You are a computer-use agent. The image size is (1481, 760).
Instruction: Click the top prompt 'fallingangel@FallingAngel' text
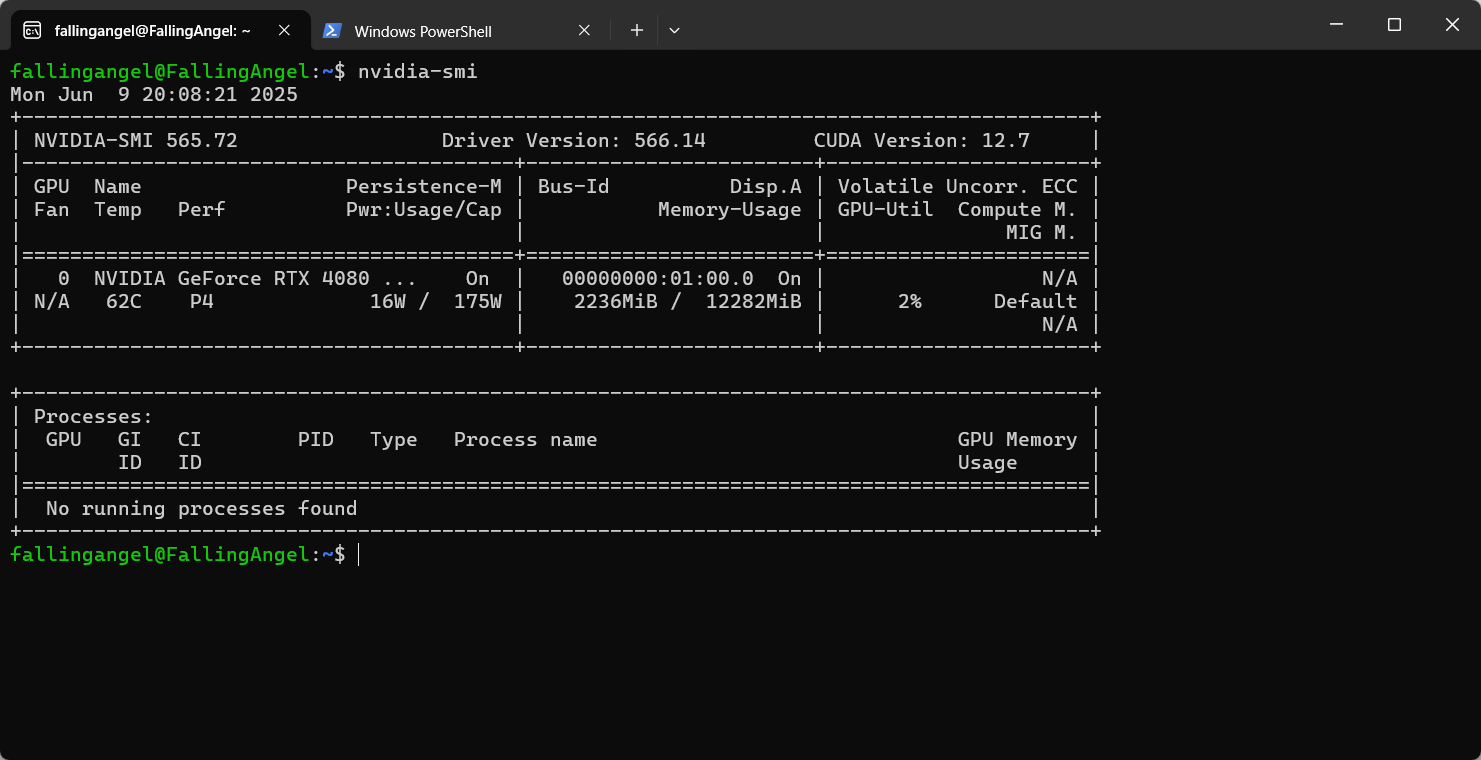(160, 72)
